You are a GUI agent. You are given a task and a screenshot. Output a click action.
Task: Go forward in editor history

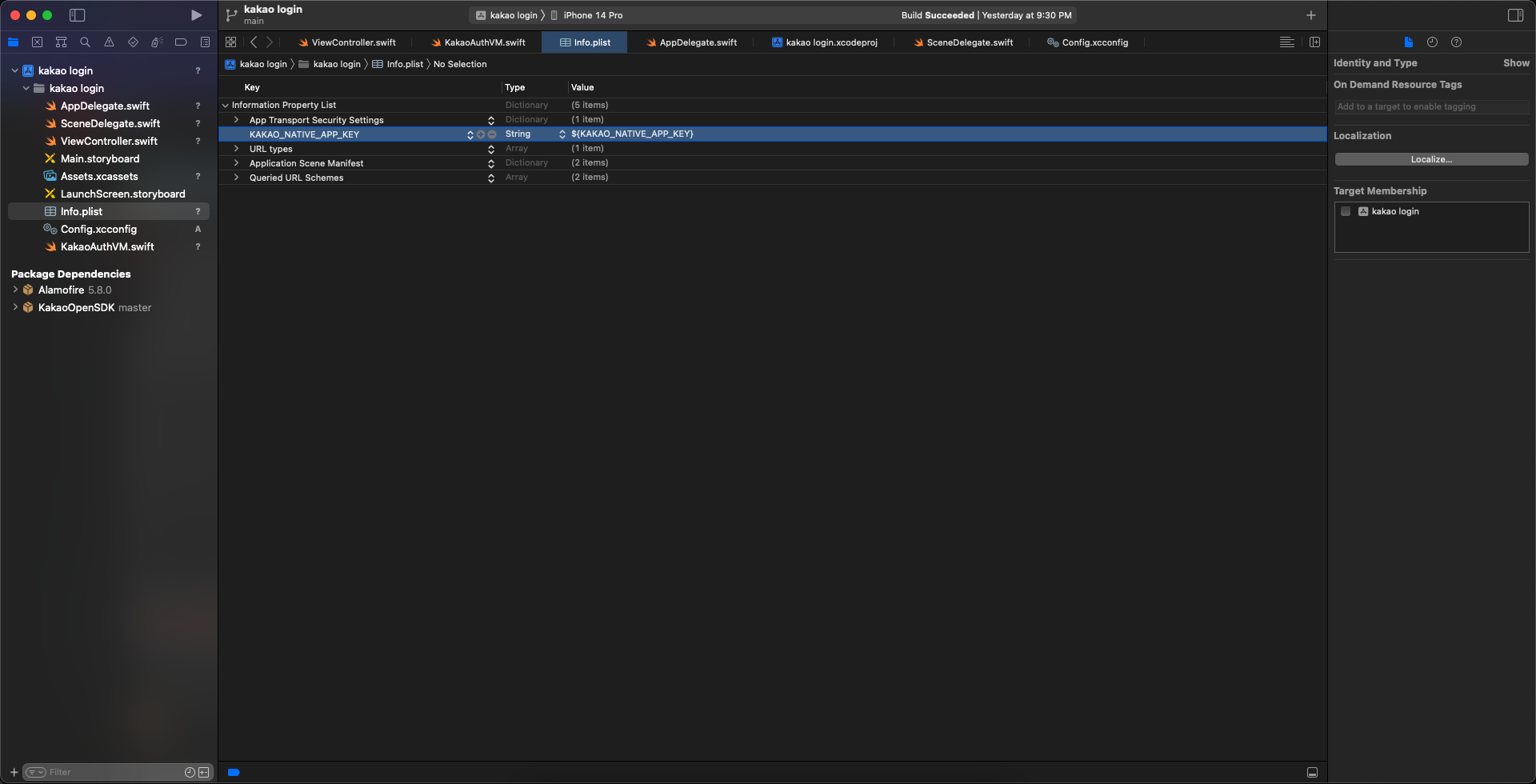click(270, 42)
